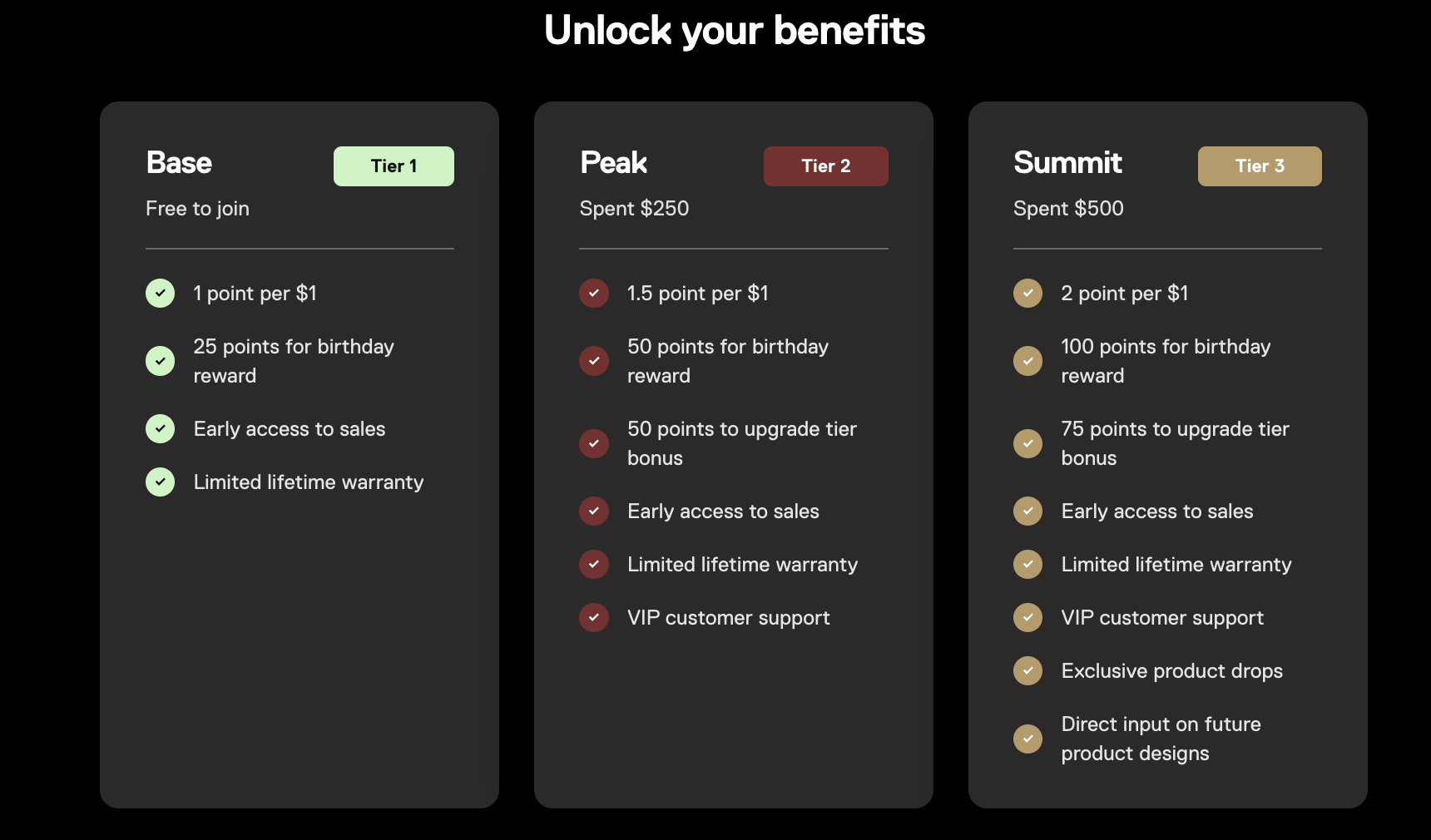Click green checkmark beside Limited lifetime warranty in Base
Viewport: 1431px width, 840px height.
click(x=160, y=482)
